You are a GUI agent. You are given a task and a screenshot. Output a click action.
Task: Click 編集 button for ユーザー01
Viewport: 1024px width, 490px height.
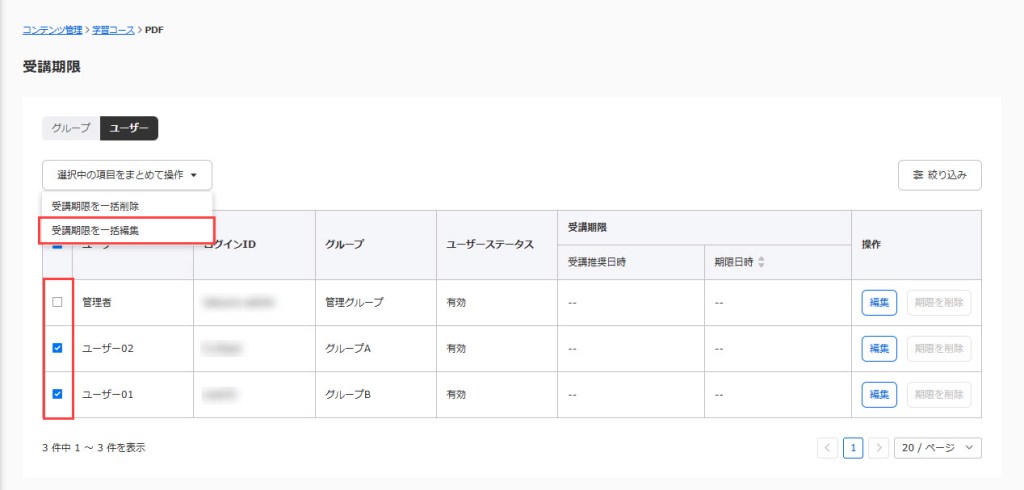[879, 394]
